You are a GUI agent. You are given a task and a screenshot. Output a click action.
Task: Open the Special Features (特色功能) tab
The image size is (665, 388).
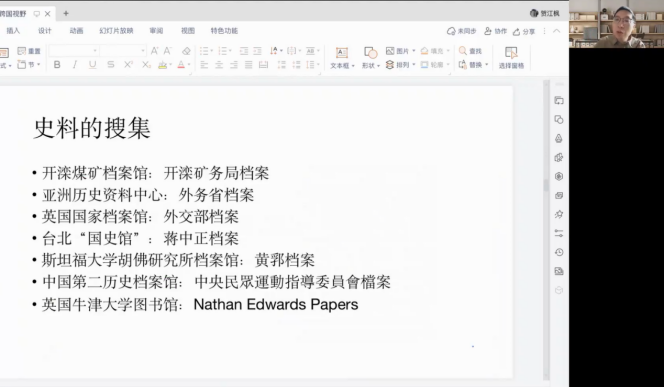[224, 31]
